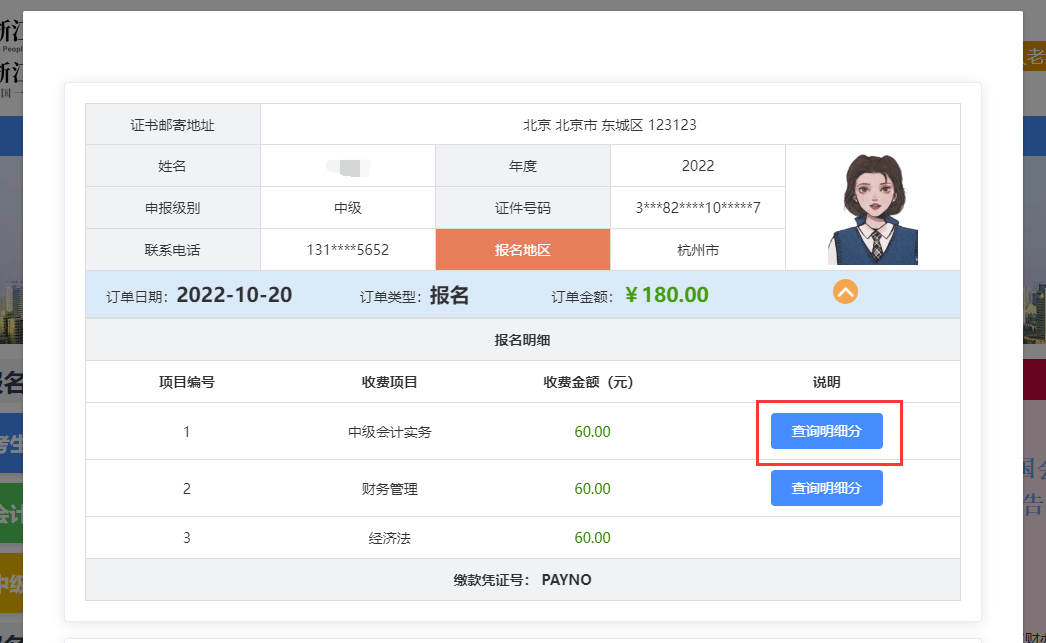Image resolution: width=1046 pixels, height=643 pixels.
Task: Click the candidate avatar photo
Action: (x=872, y=208)
